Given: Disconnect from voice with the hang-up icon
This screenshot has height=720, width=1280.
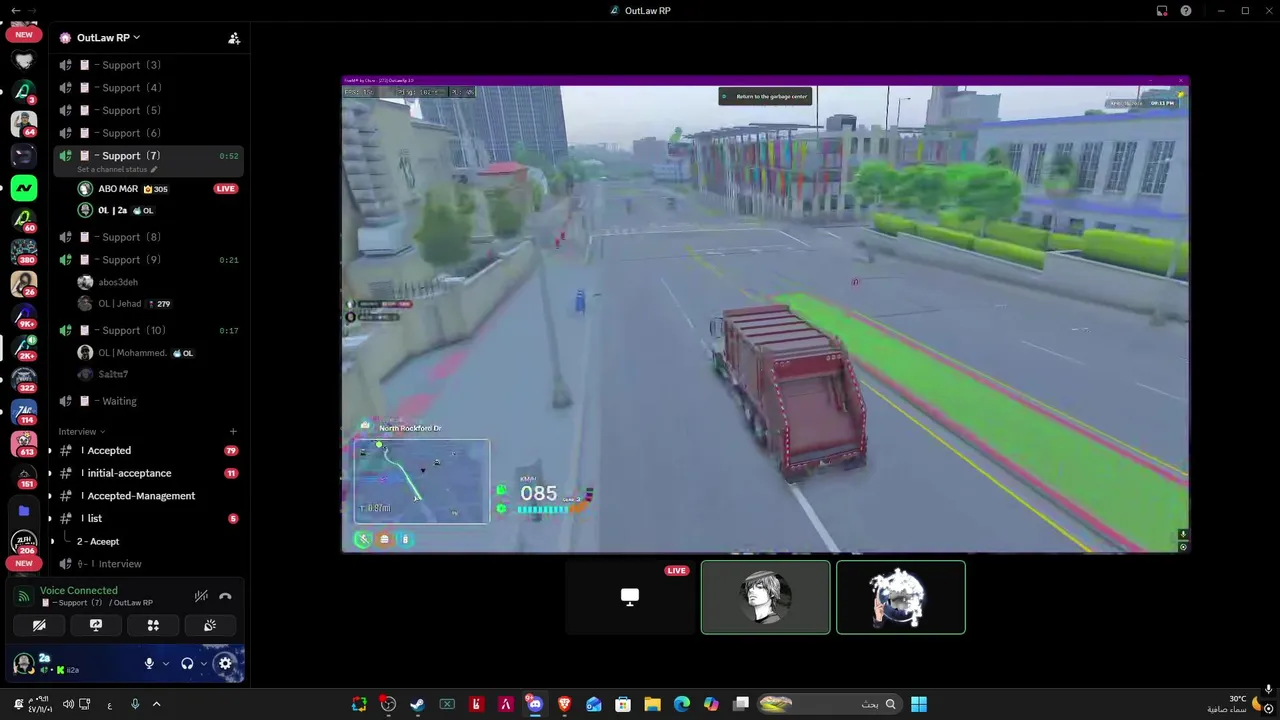Looking at the screenshot, I should tap(225, 597).
